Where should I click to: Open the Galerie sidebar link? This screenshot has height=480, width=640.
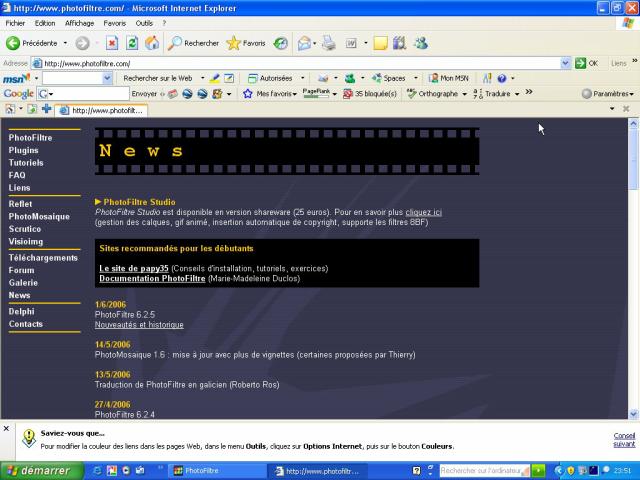coord(23,282)
